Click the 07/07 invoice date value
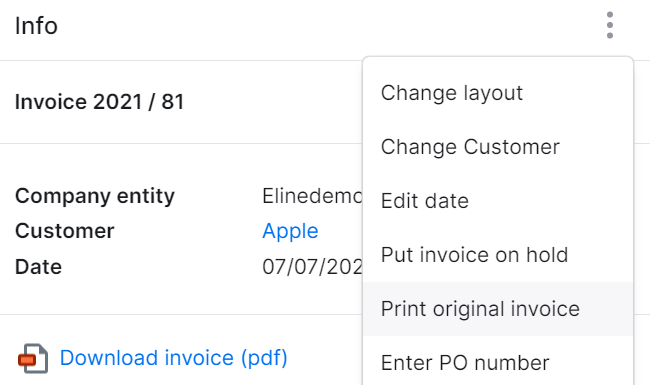This screenshot has width=650, height=385. pyautogui.click(x=313, y=267)
